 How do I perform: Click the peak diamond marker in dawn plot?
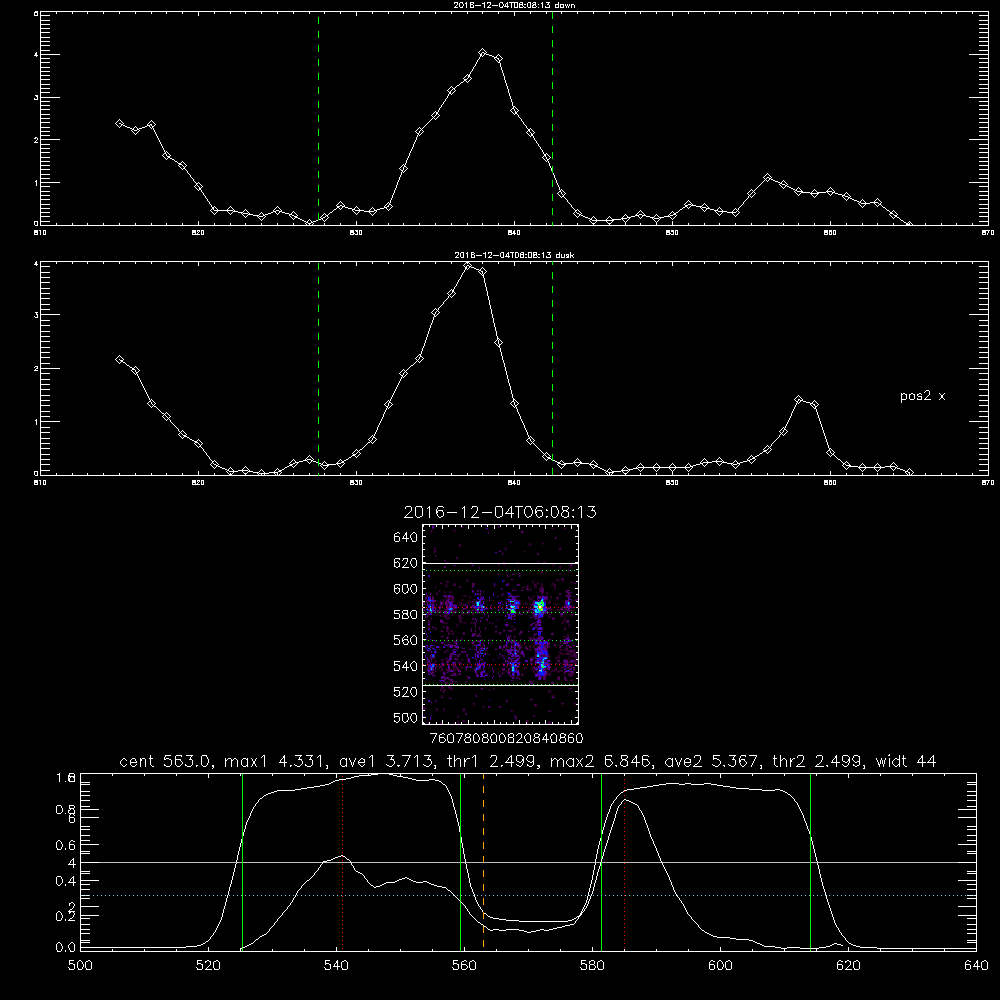pyautogui.click(x=483, y=53)
